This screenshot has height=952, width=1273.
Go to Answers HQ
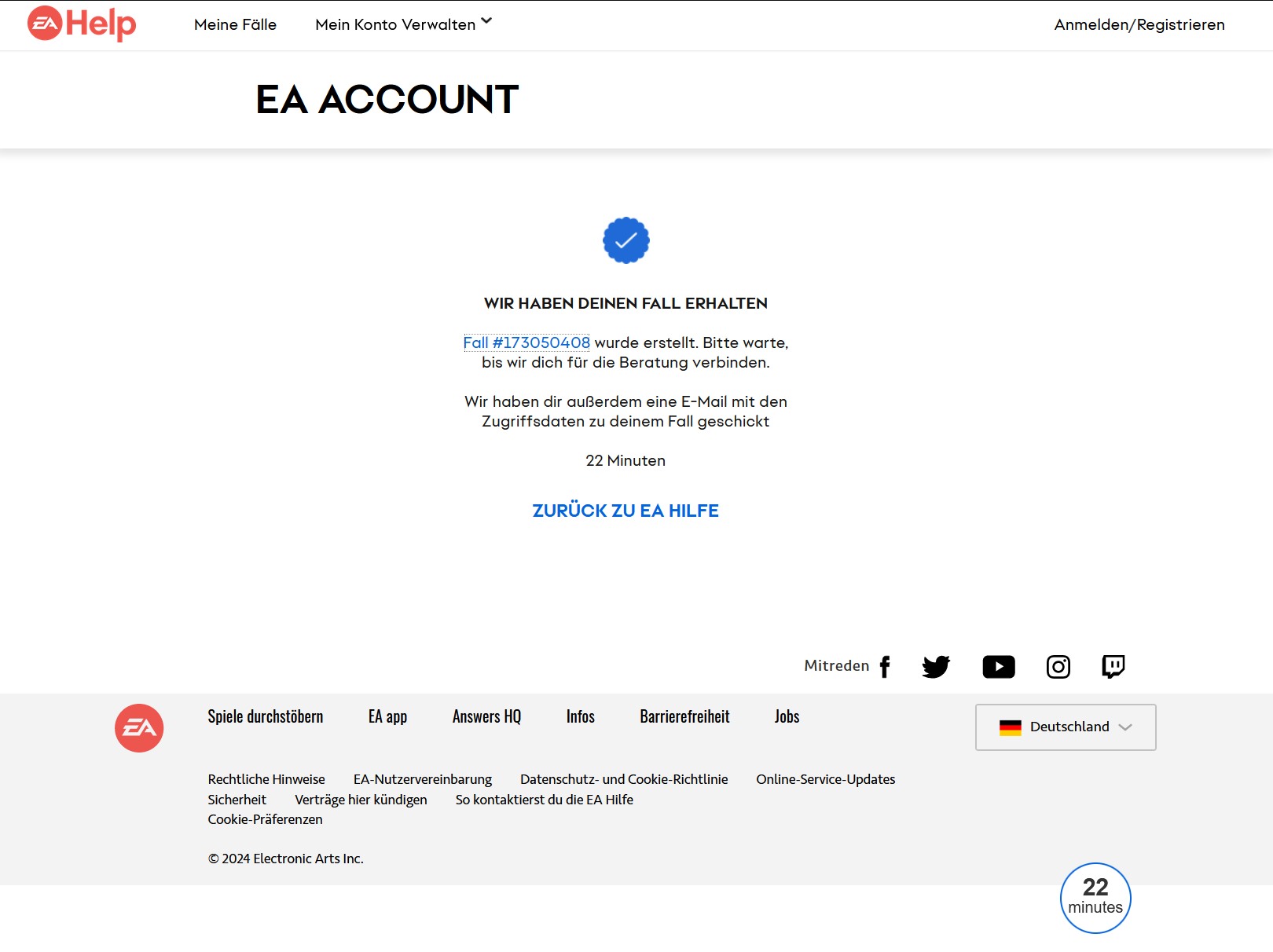[486, 716]
